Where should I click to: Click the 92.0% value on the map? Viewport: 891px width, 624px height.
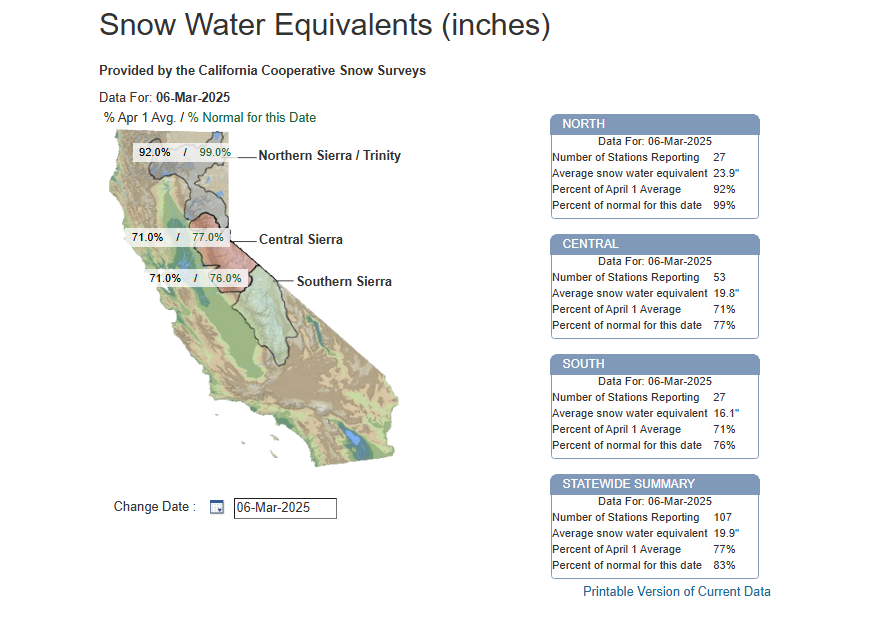tap(155, 152)
